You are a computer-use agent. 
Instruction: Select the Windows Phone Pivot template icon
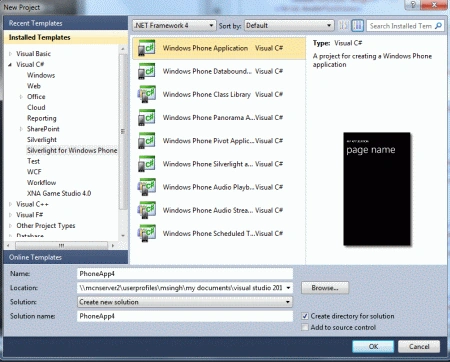point(147,141)
